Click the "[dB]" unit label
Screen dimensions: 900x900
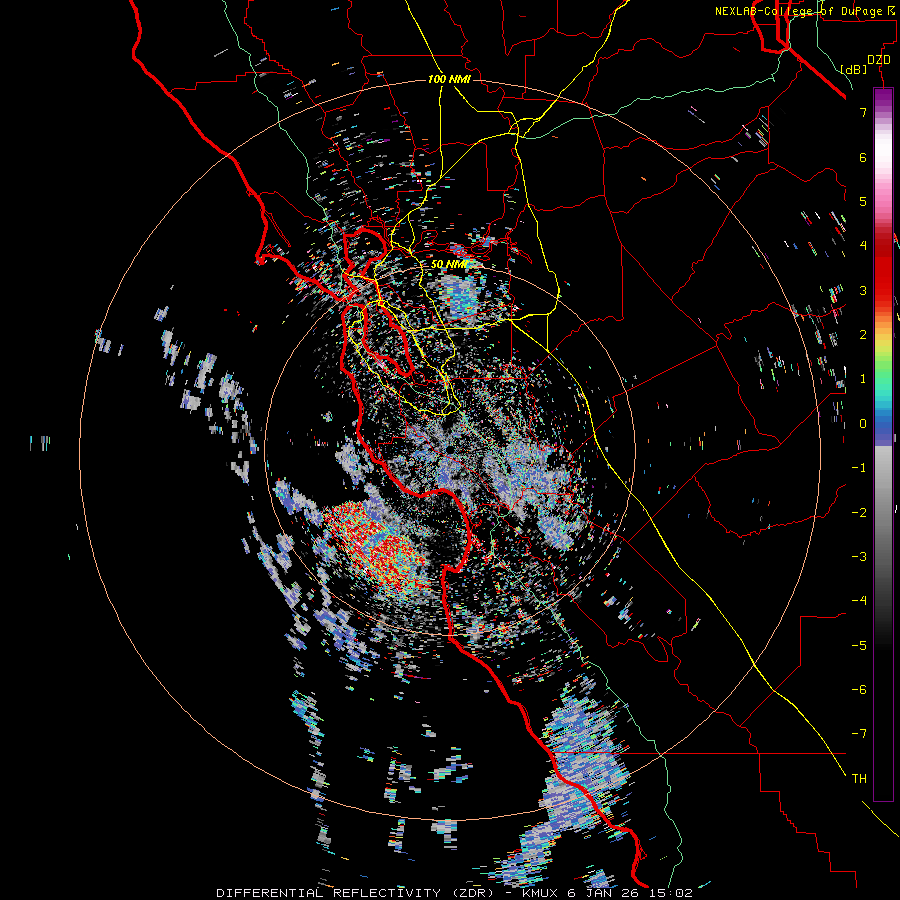point(854,69)
